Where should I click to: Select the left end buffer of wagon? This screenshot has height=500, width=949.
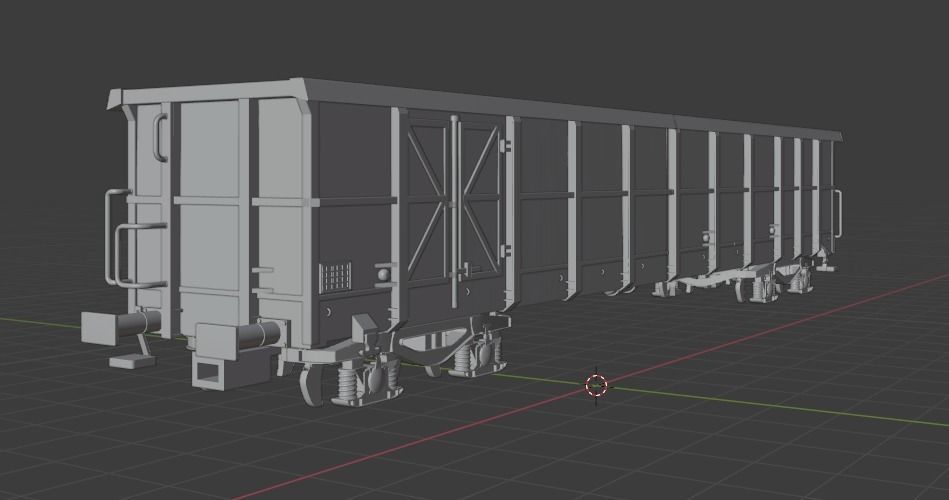[x=121, y=326]
